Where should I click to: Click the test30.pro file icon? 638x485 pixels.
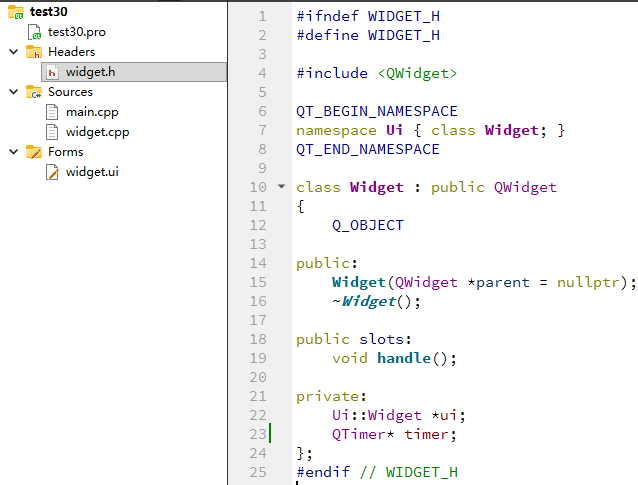(34, 32)
